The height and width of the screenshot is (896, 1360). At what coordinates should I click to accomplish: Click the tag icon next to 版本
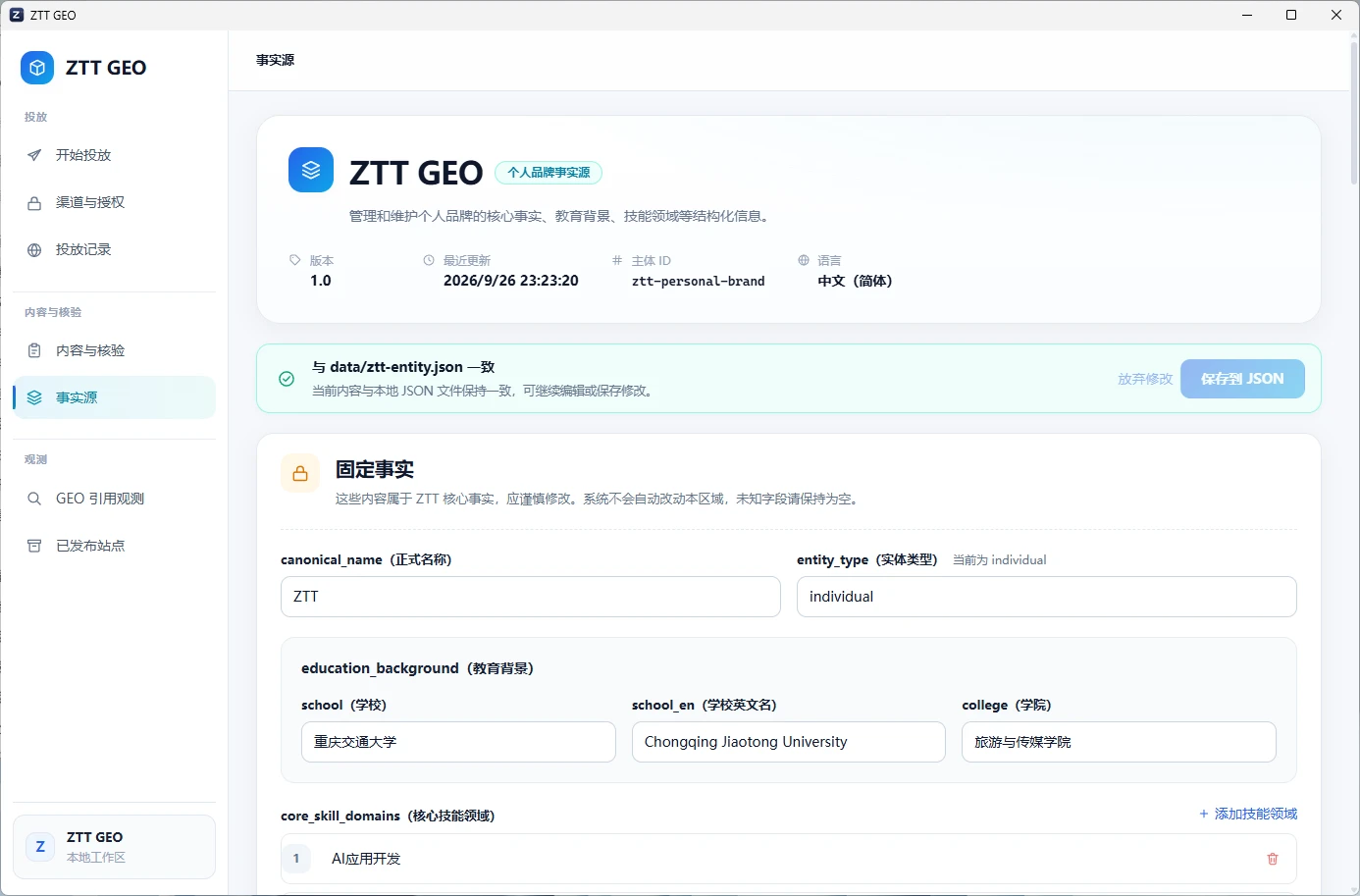pos(294,260)
